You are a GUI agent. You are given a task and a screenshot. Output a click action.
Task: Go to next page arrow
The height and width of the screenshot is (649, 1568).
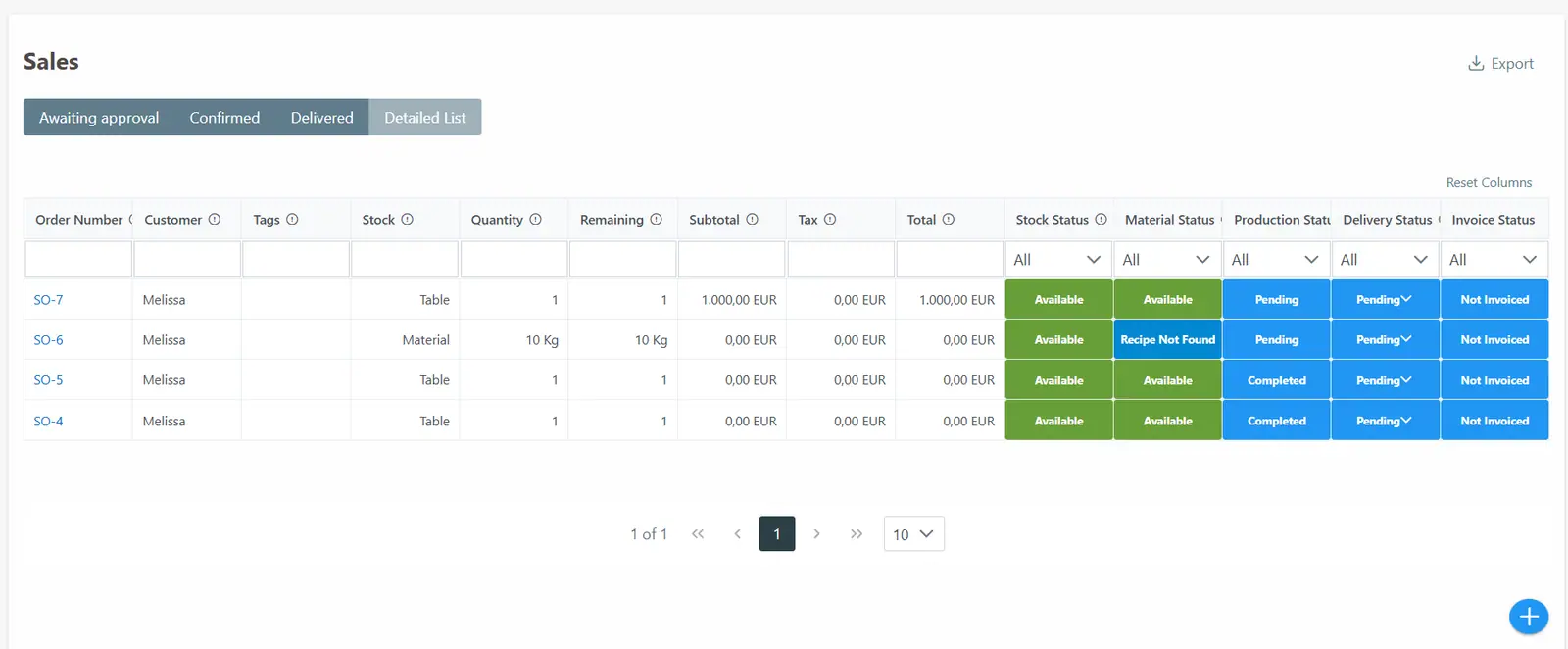click(816, 534)
